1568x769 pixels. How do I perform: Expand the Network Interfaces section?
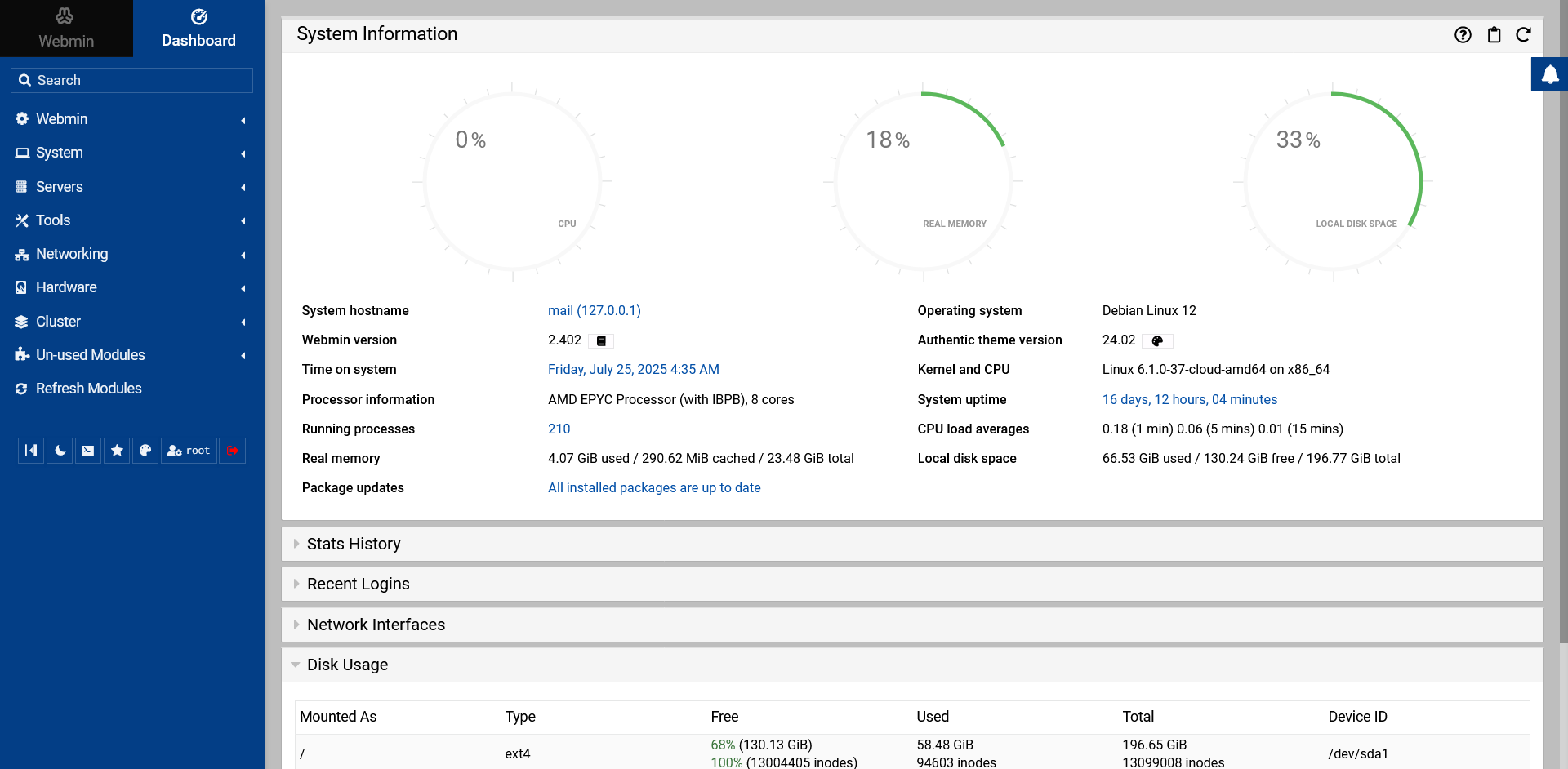coord(376,625)
